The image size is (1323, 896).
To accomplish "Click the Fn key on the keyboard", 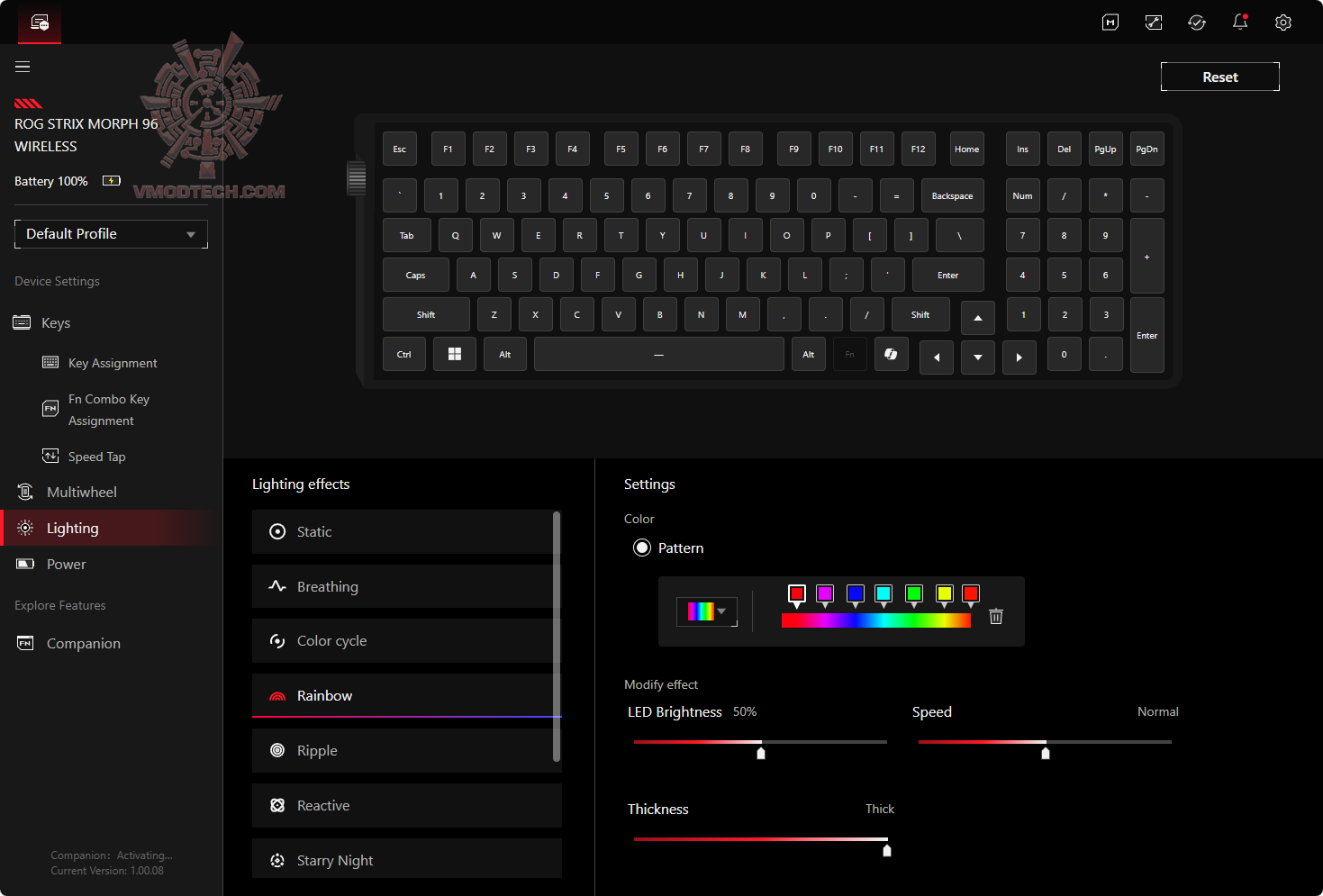I will 849,354.
